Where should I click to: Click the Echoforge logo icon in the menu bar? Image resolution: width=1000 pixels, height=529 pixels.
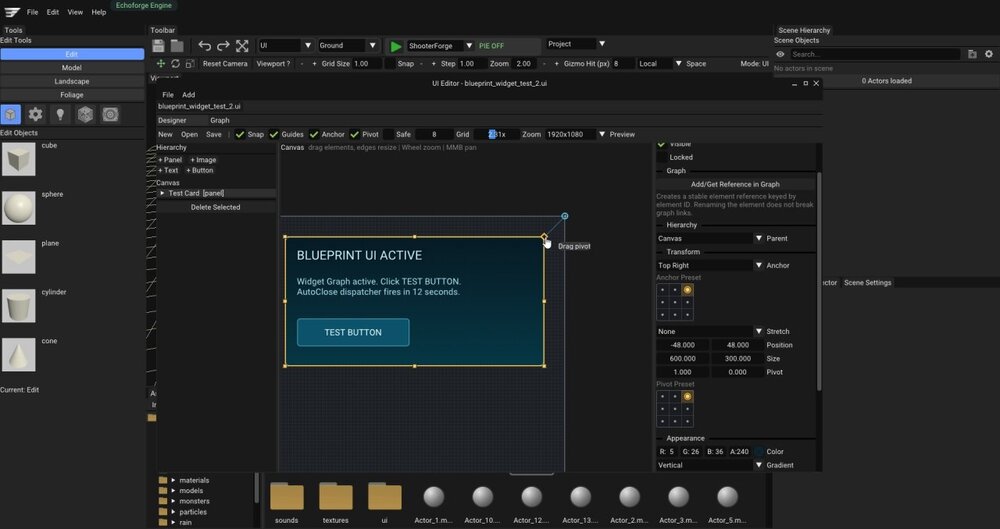(x=12, y=12)
